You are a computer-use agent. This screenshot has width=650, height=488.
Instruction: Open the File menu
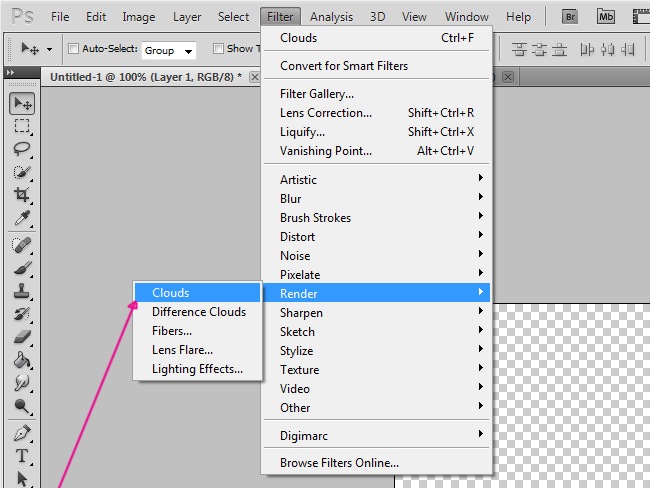(60, 17)
